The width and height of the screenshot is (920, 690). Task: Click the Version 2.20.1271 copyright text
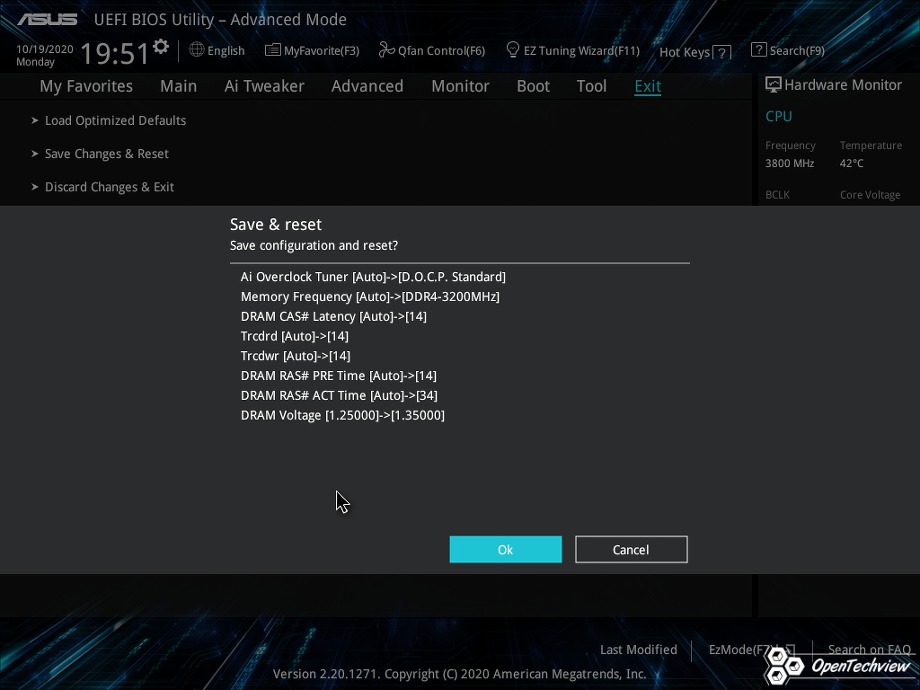click(459, 674)
